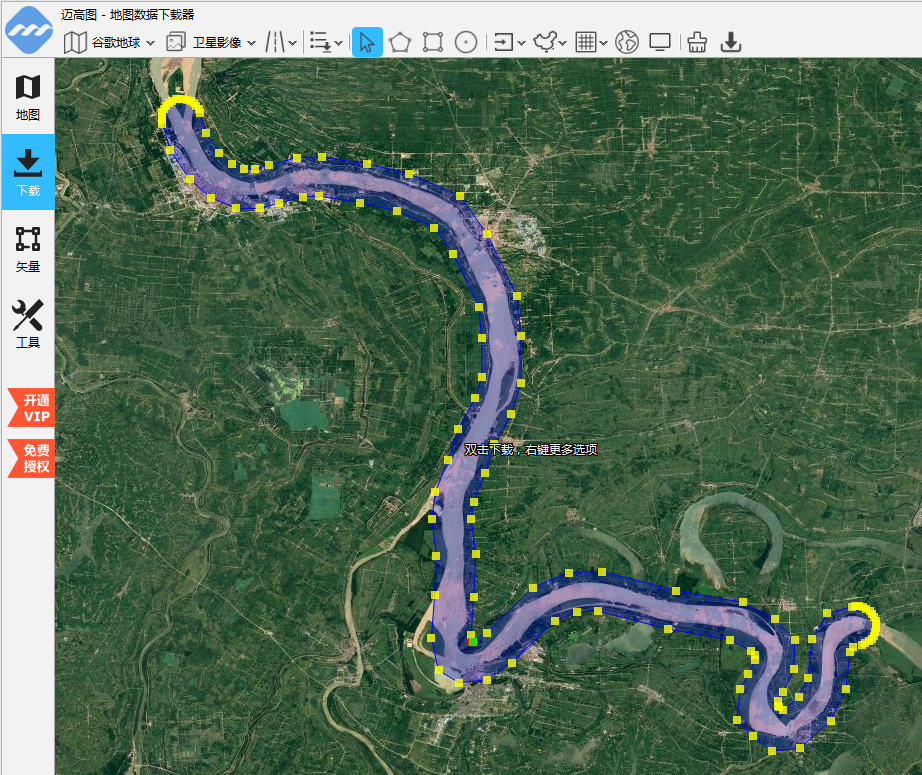
Task: Select the circle drawing tool
Action: point(466,42)
